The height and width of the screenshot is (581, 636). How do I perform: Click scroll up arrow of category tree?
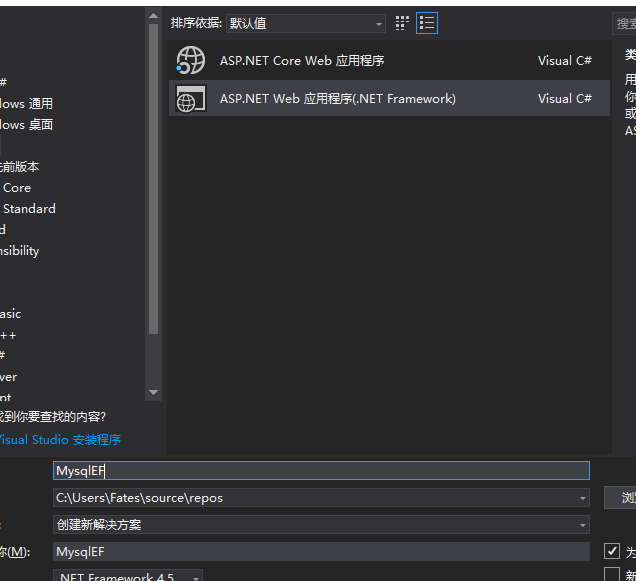pyautogui.click(x=153, y=16)
